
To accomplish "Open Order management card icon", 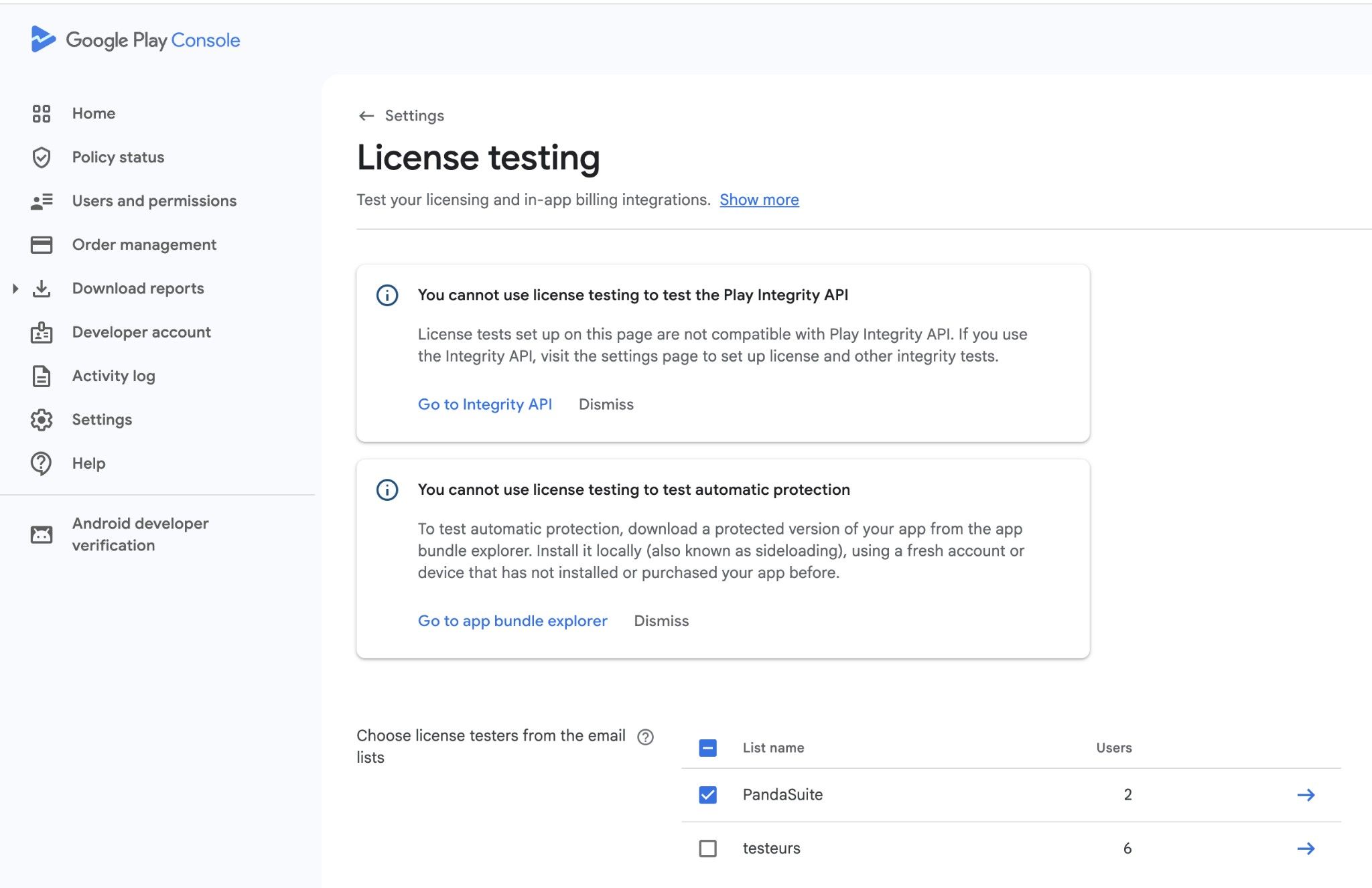I will (42, 244).
